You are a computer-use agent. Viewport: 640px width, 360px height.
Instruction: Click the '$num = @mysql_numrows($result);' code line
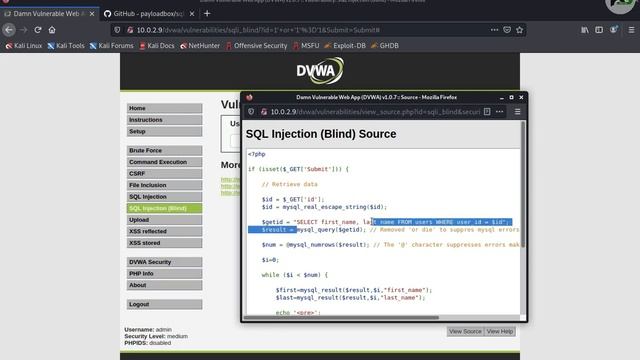316,245
